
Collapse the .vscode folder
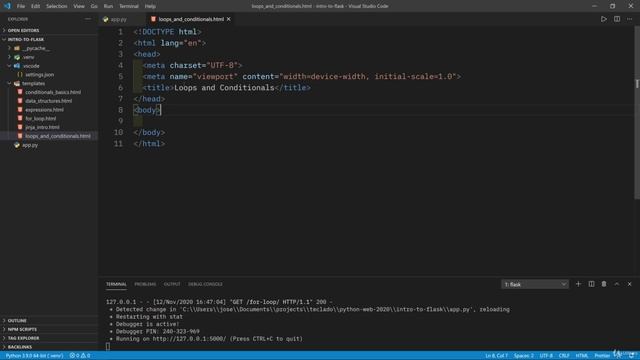pos(31,66)
